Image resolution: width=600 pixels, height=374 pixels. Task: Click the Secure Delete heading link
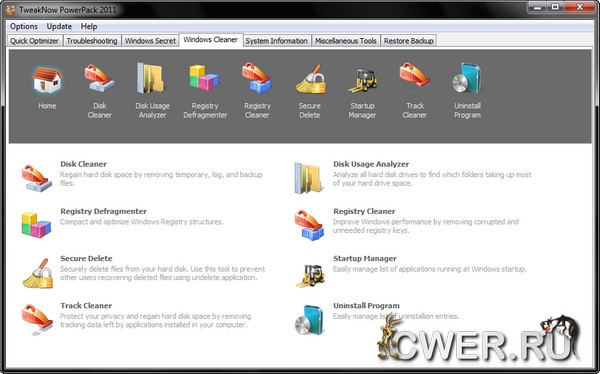86,258
